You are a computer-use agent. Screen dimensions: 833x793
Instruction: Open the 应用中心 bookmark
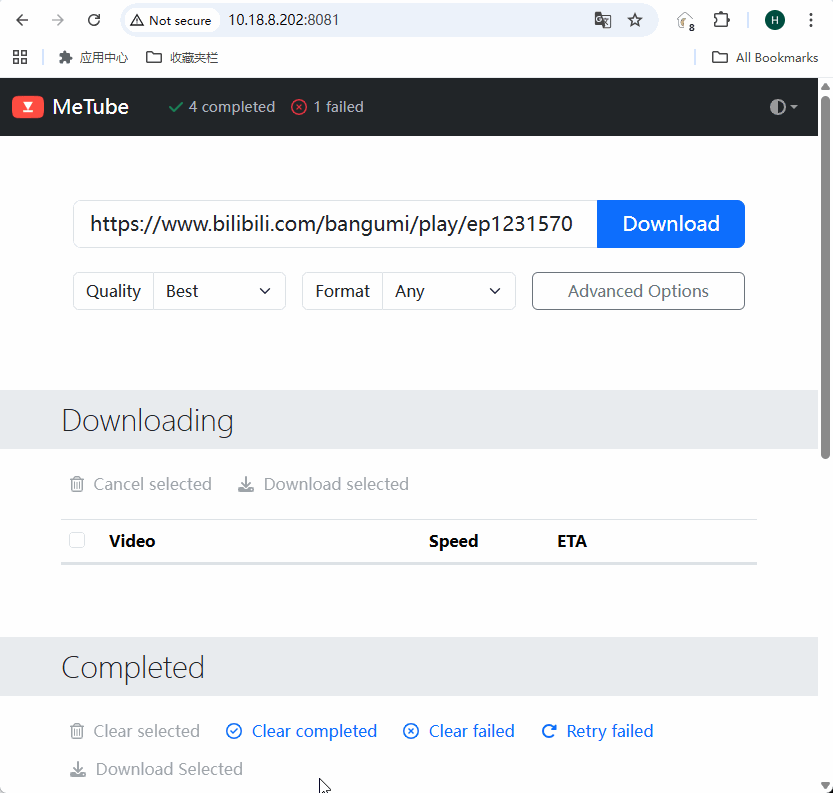pos(94,57)
